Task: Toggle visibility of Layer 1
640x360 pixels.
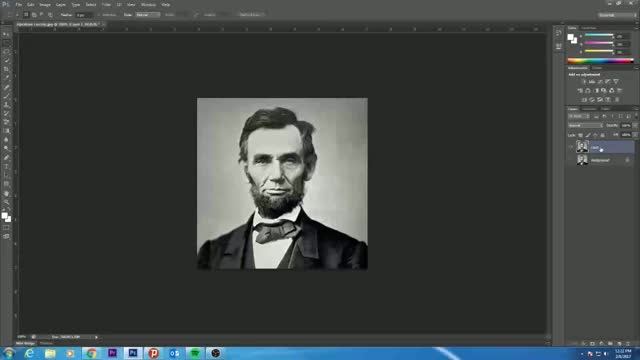Action: [x=571, y=147]
